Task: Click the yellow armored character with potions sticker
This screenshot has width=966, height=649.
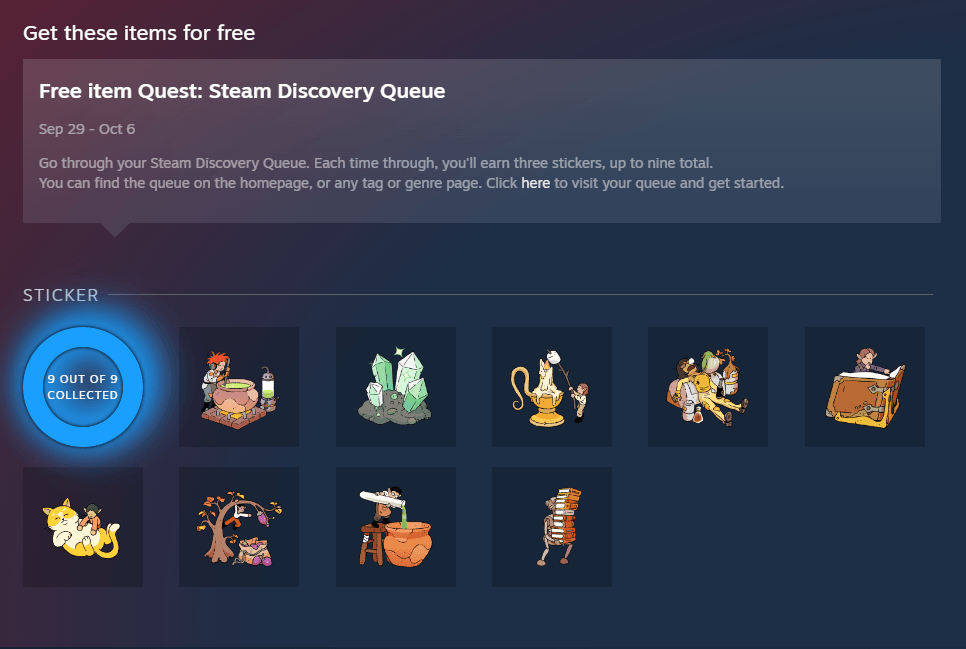Action: pos(708,386)
